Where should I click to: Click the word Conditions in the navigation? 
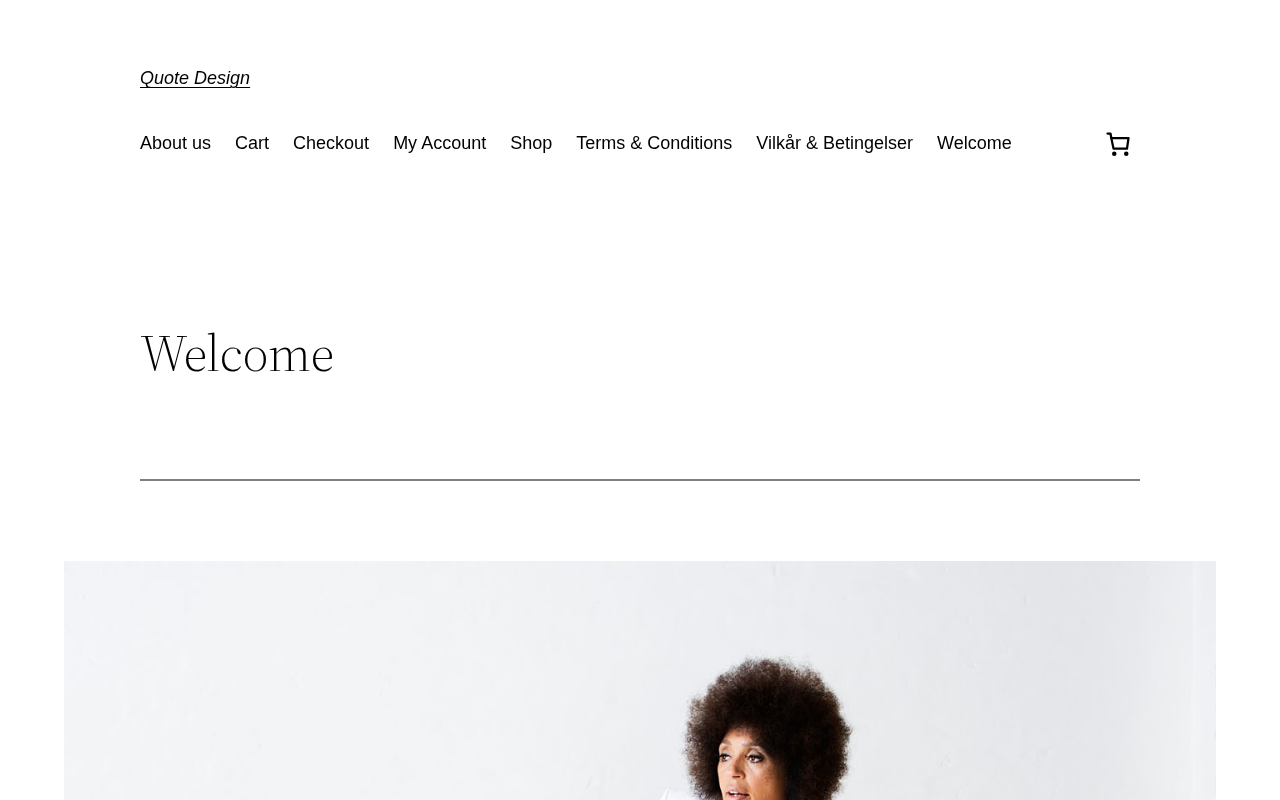click(689, 143)
